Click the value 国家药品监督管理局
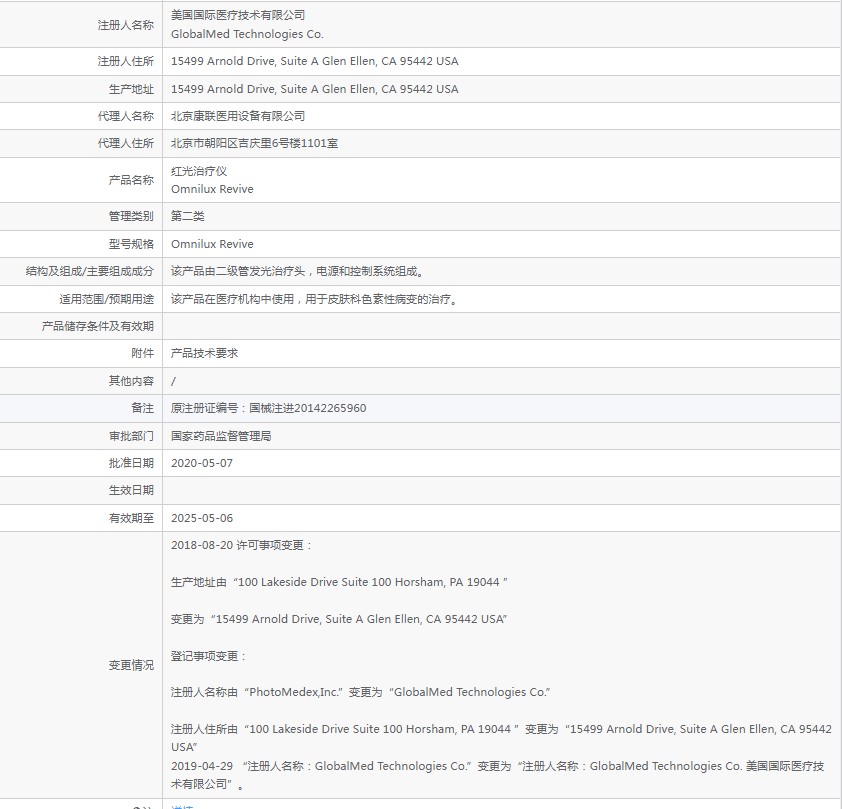Viewport: 842px width, 809px height. coord(221,436)
